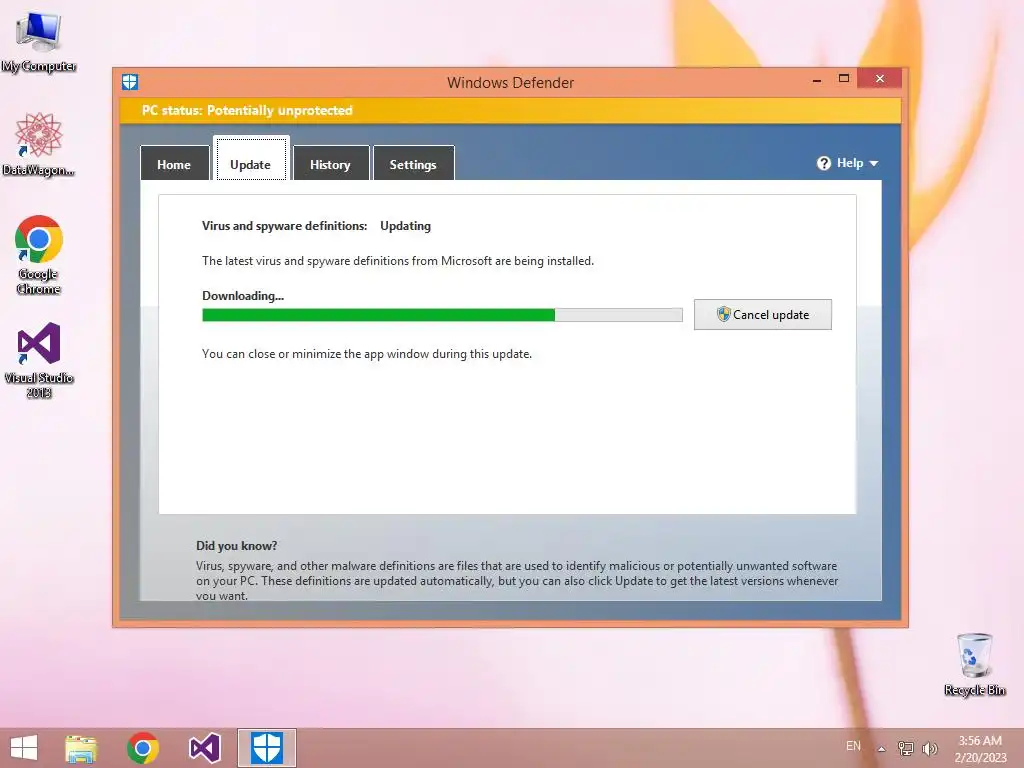Image resolution: width=1024 pixels, height=768 pixels.
Task: Launch Google Chrome from the desktop
Action: 39,255
